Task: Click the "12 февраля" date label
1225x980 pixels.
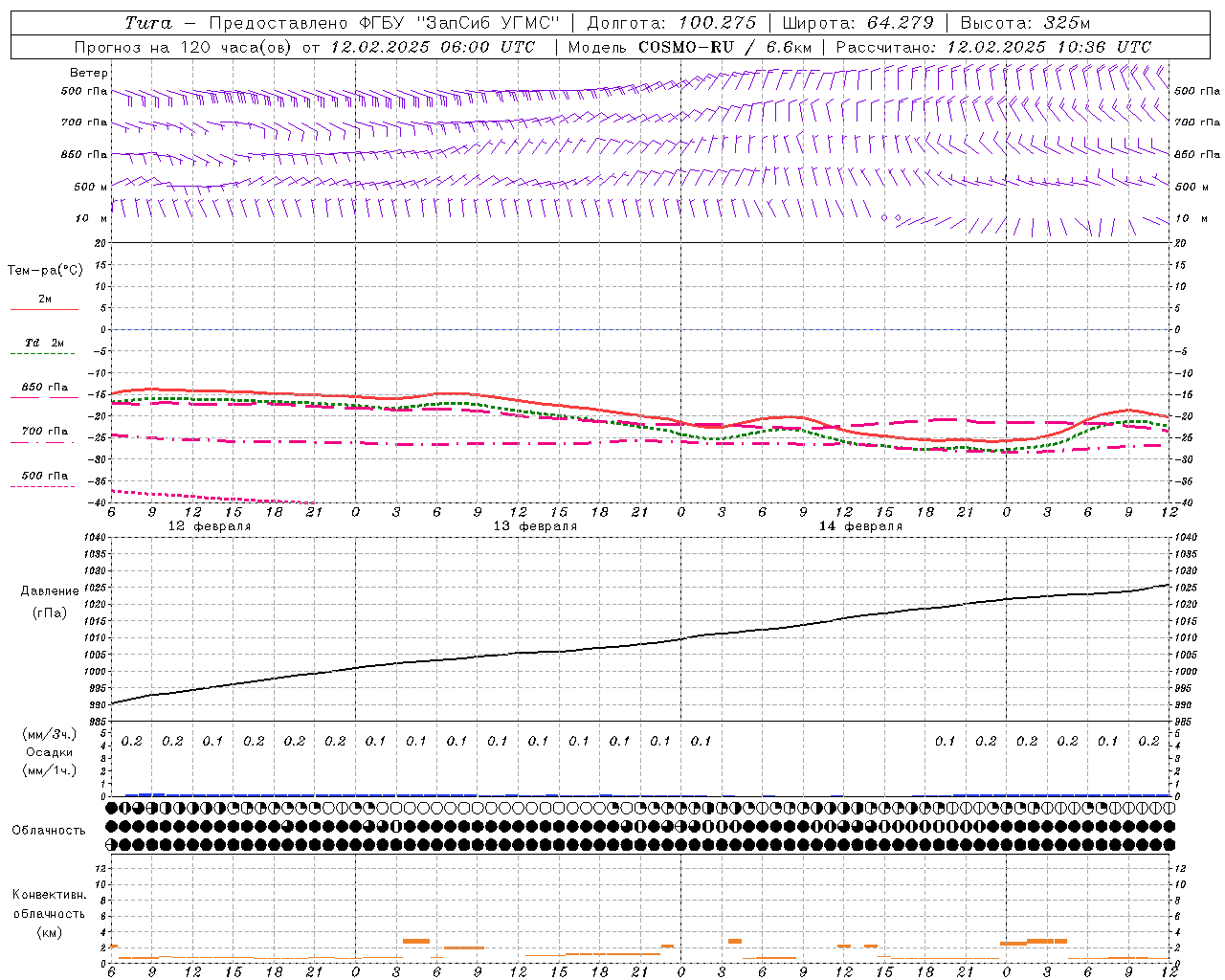Action: click(x=210, y=526)
